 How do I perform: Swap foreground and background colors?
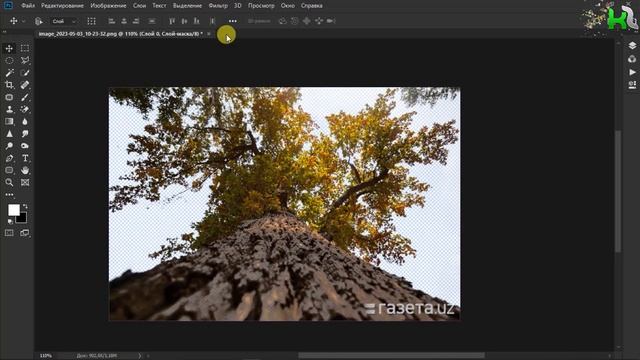[x=25, y=207]
